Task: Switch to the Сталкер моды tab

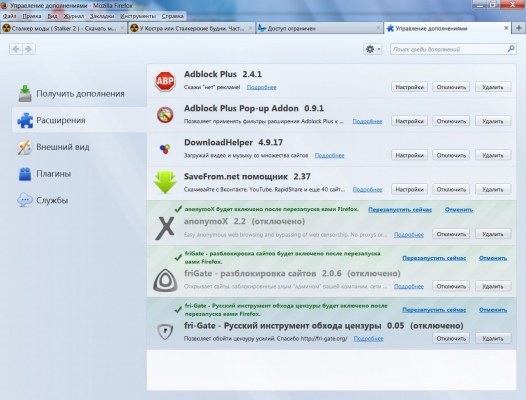Action: tap(64, 28)
